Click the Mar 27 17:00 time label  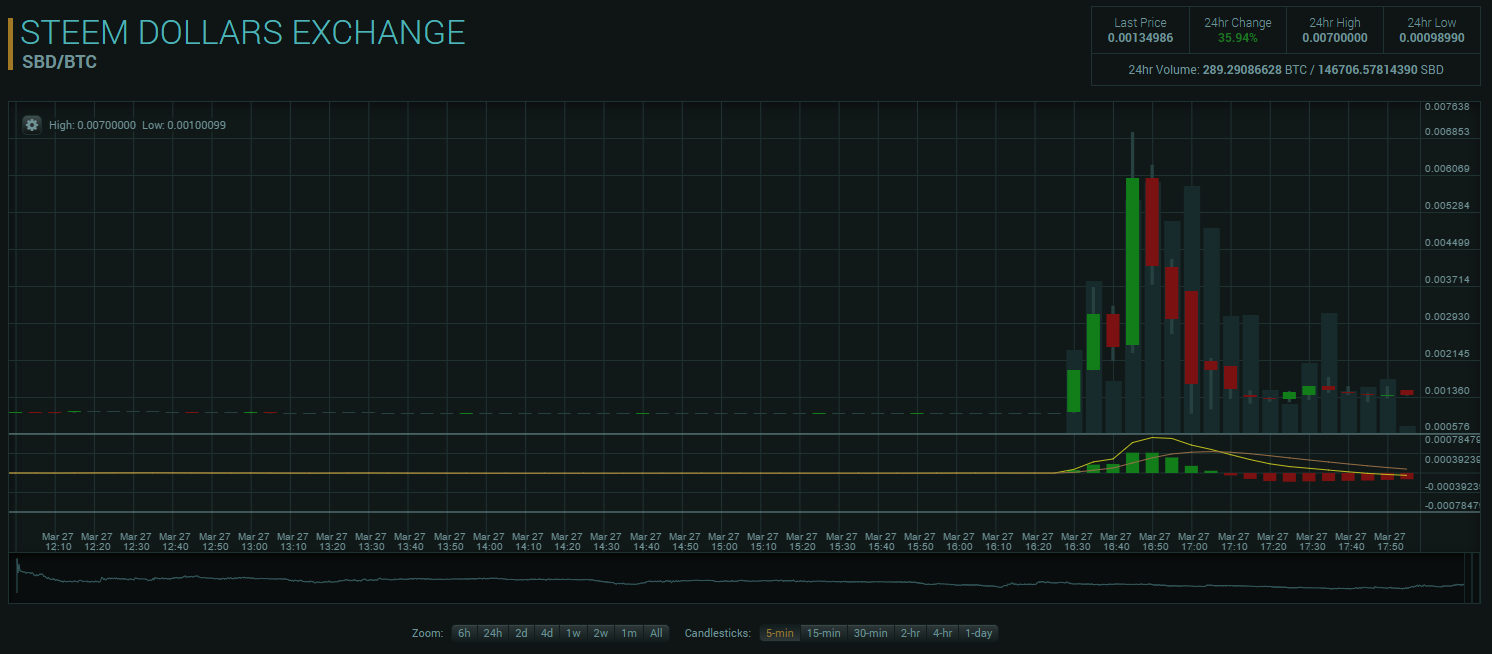[x=1194, y=541]
